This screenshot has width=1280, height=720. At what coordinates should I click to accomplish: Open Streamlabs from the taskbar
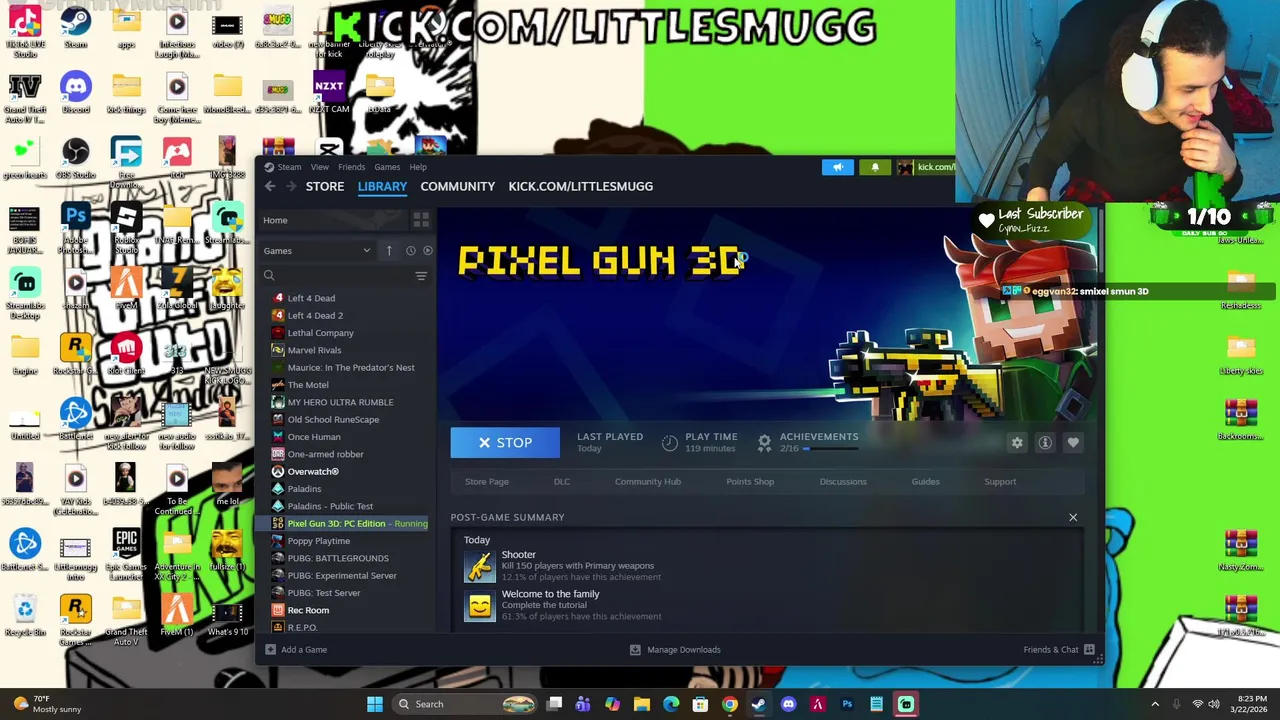pyautogui.click(x=906, y=704)
